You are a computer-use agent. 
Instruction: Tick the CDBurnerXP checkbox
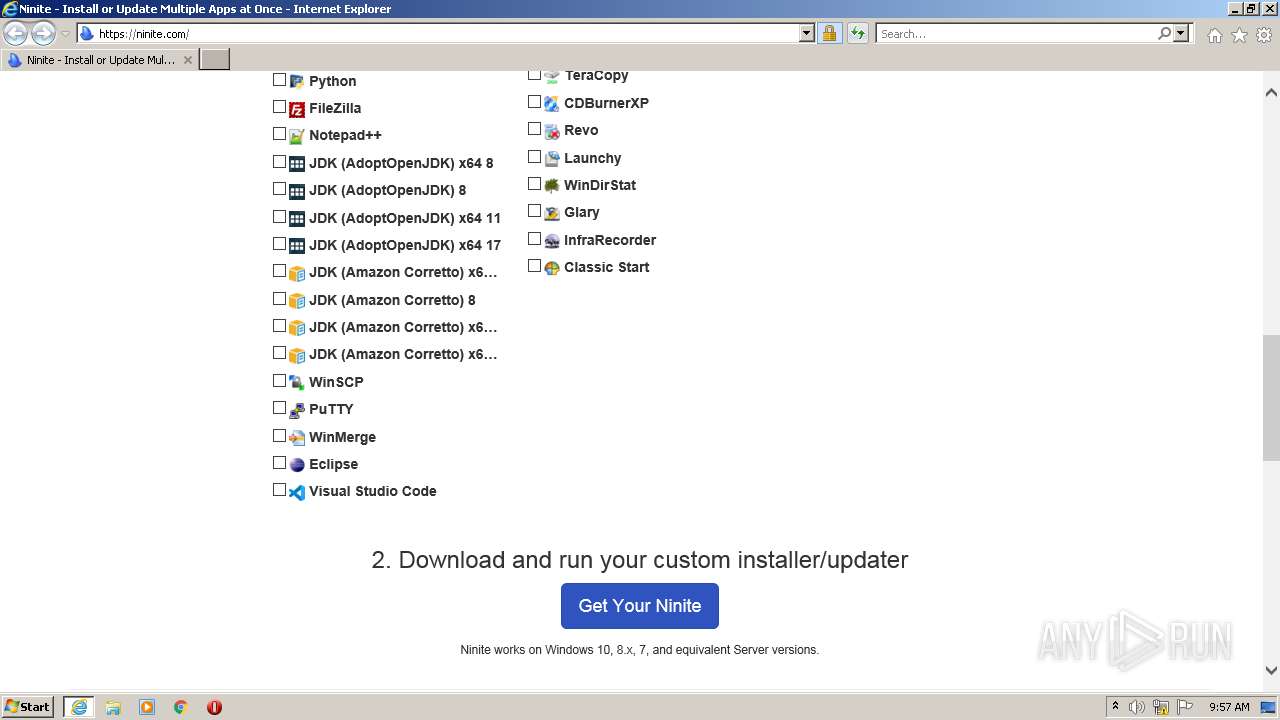pyautogui.click(x=535, y=102)
